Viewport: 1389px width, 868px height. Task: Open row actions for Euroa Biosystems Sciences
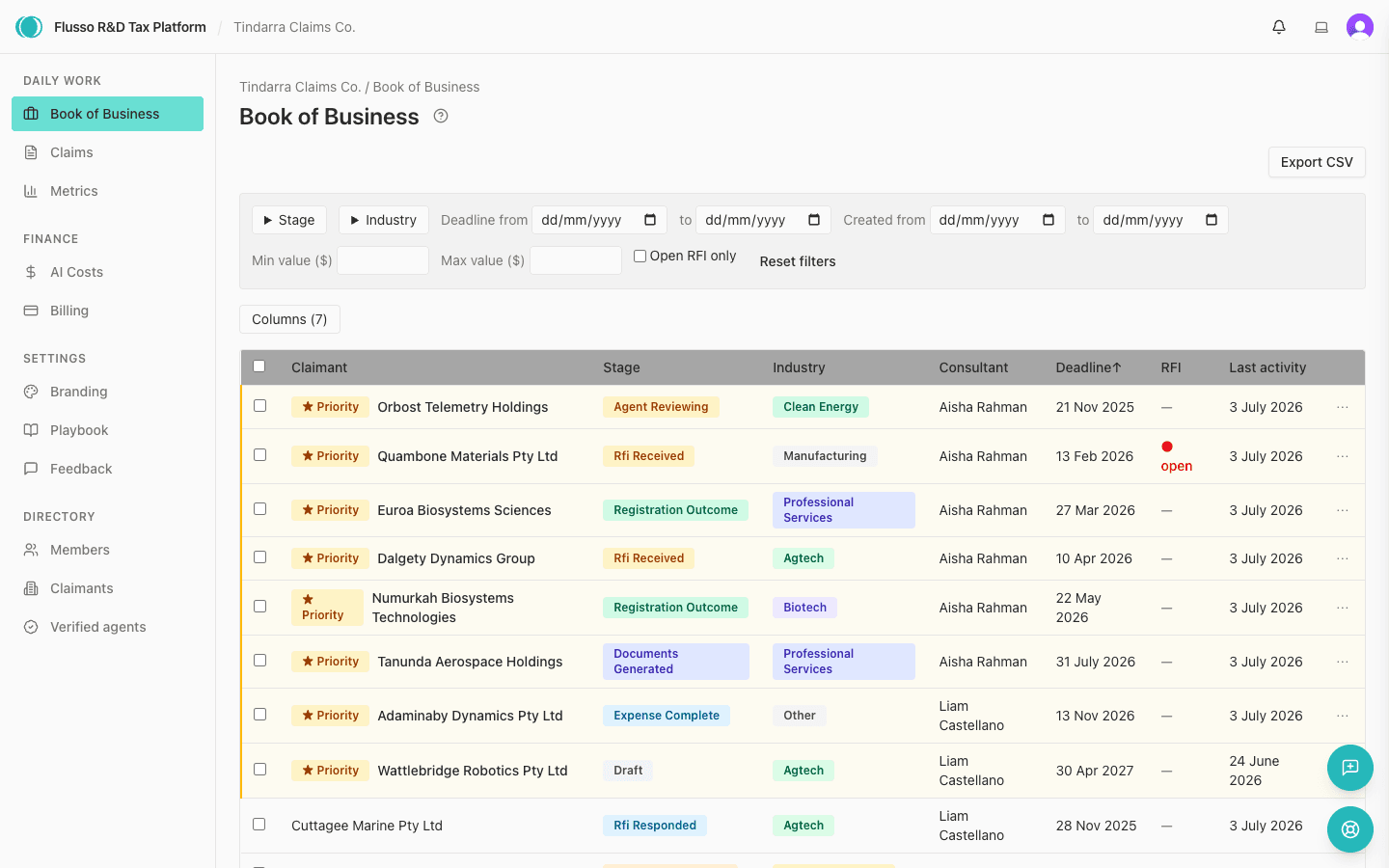1343,510
